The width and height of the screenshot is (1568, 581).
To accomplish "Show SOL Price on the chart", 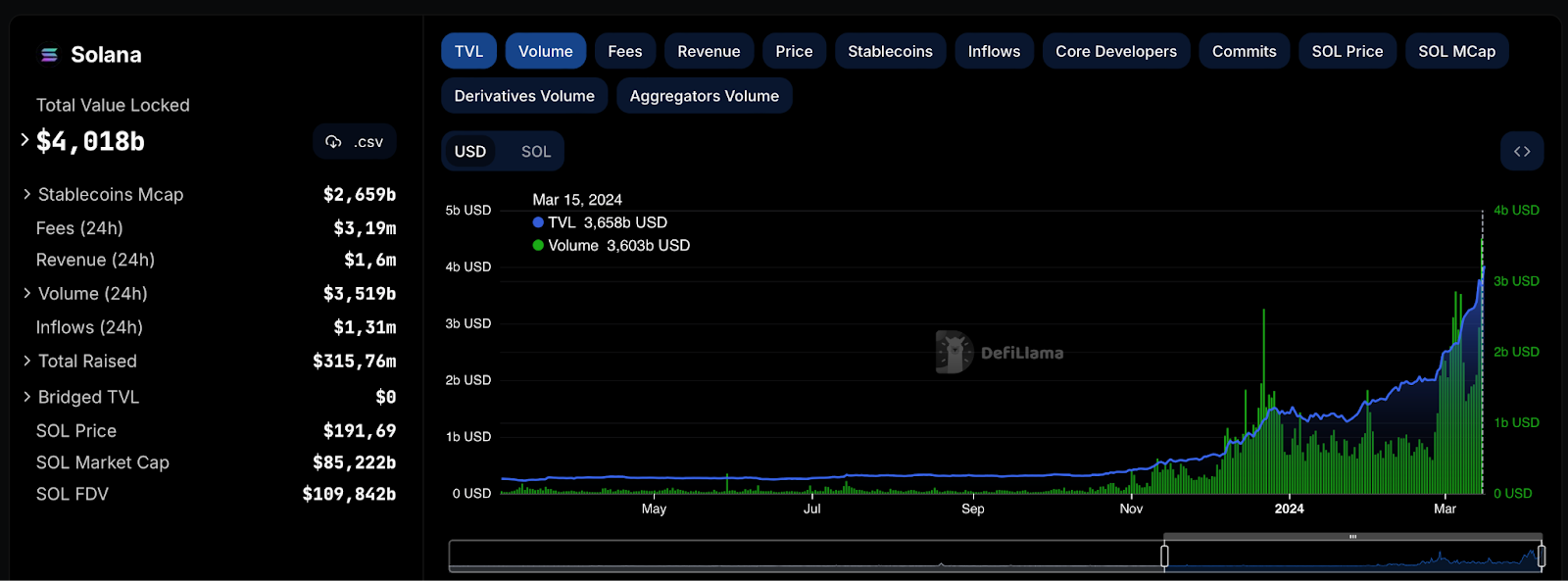I will (x=1347, y=51).
